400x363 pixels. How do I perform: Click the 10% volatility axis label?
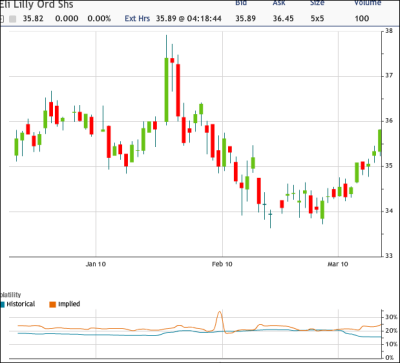(x=390, y=345)
